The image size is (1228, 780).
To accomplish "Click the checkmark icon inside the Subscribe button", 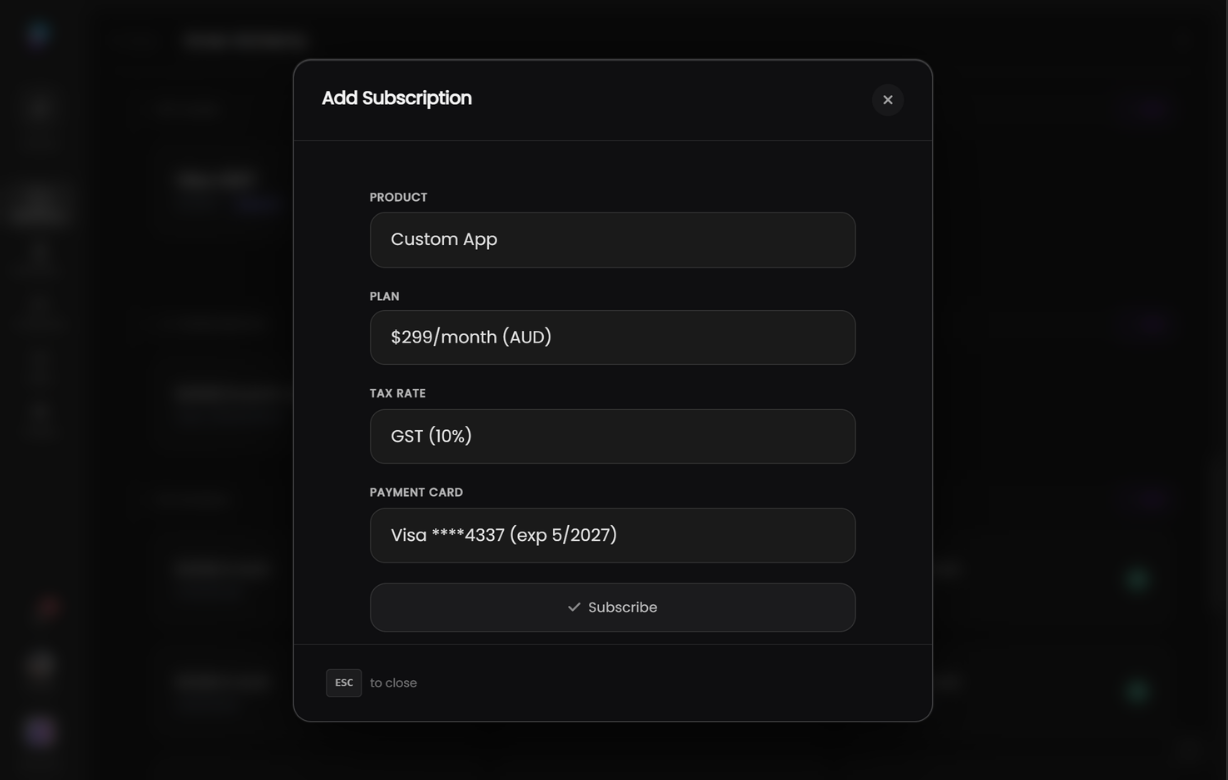I will pos(573,607).
